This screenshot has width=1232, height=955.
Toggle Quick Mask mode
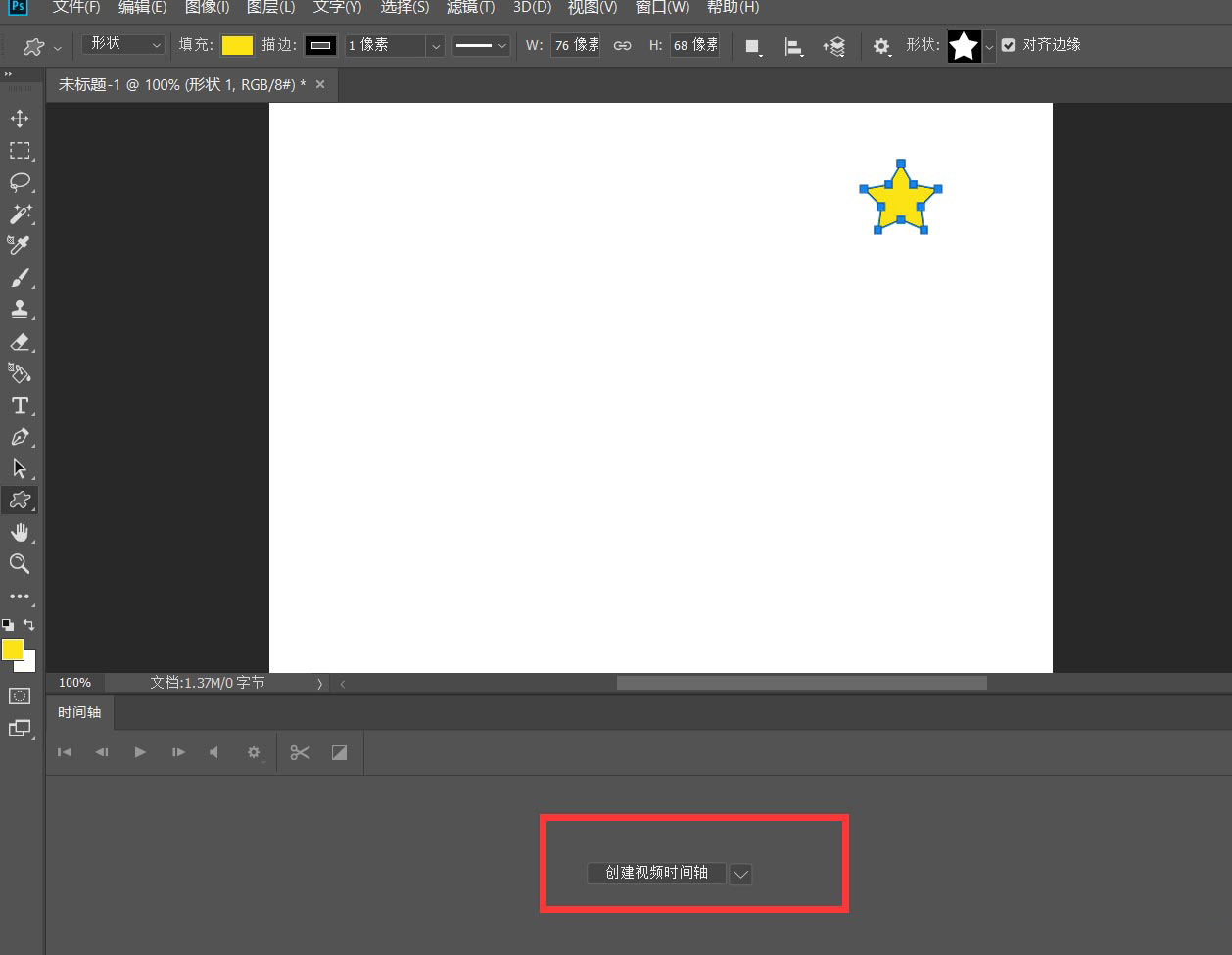click(x=20, y=695)
